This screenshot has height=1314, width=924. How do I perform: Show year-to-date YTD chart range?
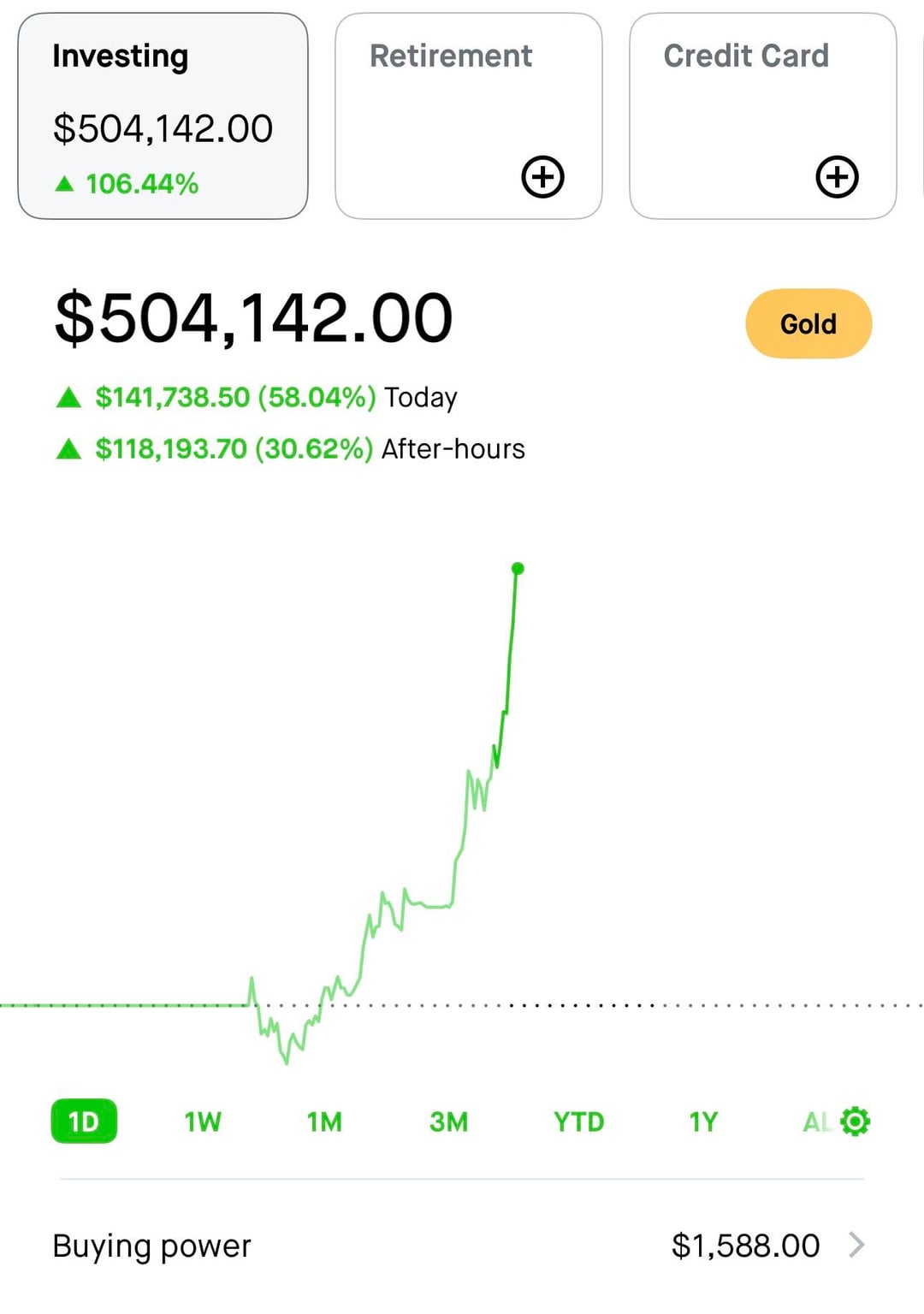click(x=578, y=1122)
